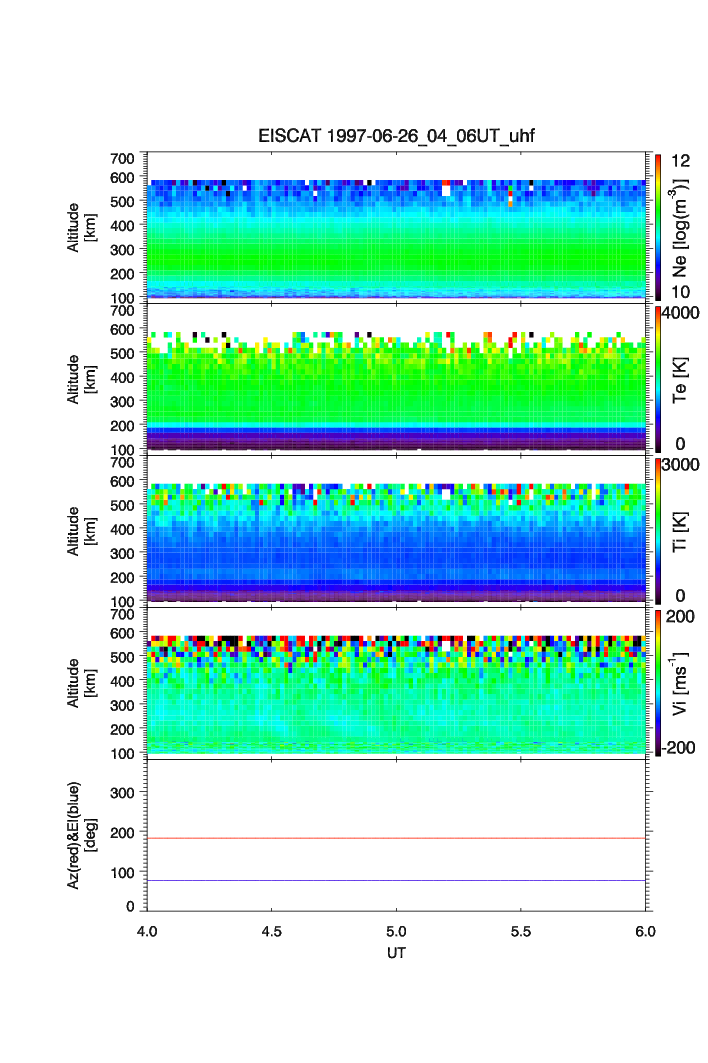This screenshot has height=1063, width=708.
Task: Click the red azimuth line
Action: click(x=396, y=839)
